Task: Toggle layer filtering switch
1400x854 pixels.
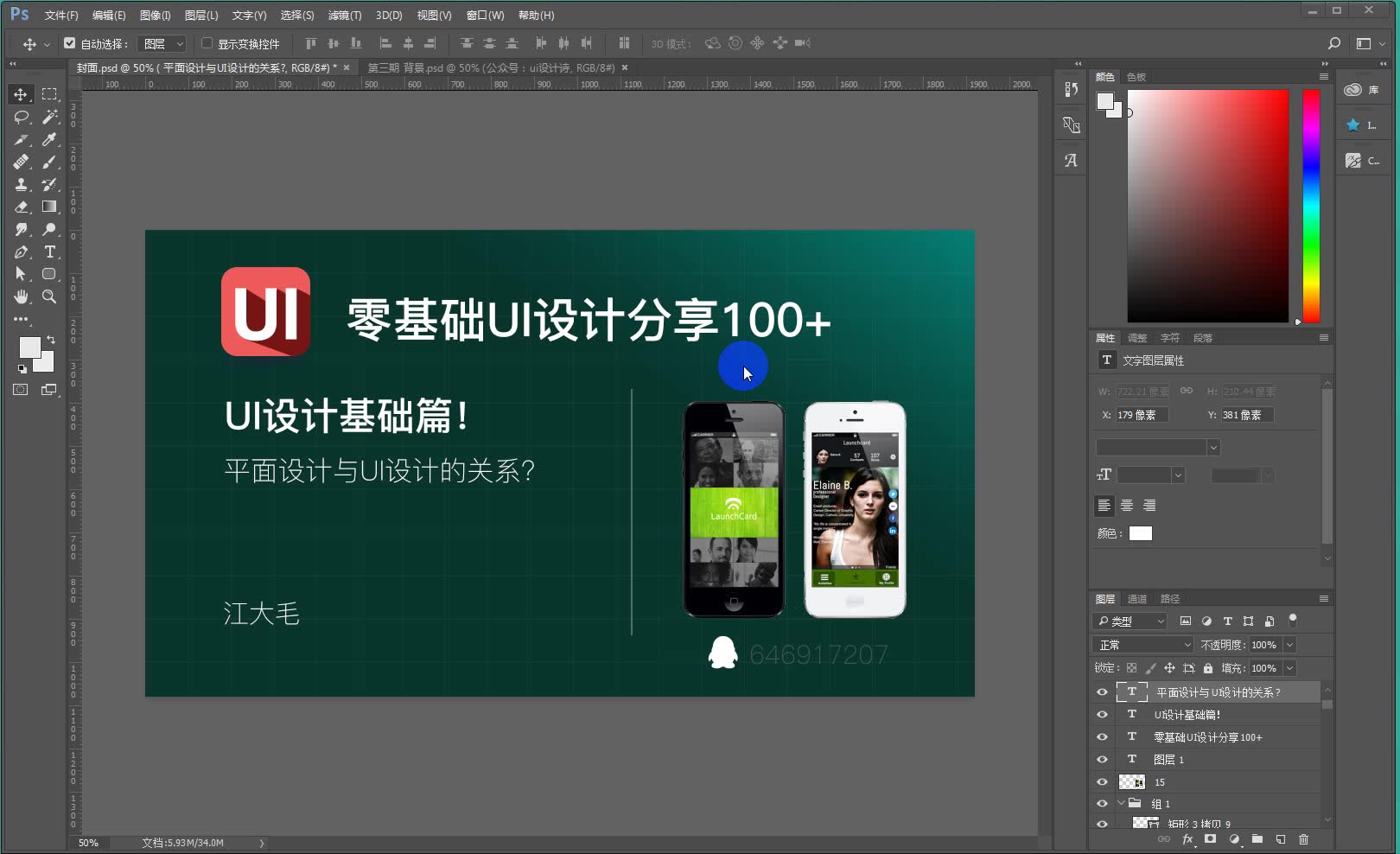Action: (x=1293, y=620)
